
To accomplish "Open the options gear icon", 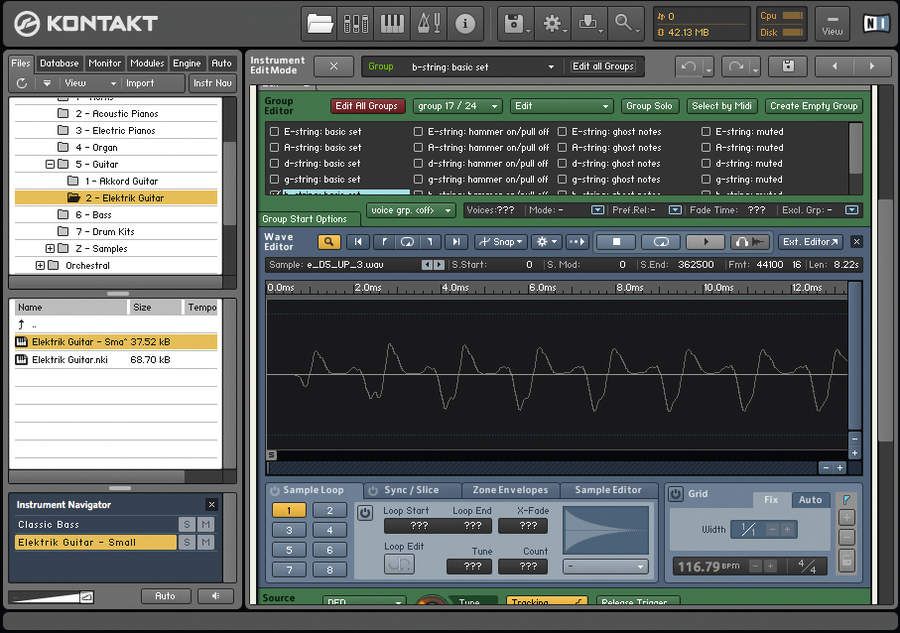I will click(x=552, y=24).
